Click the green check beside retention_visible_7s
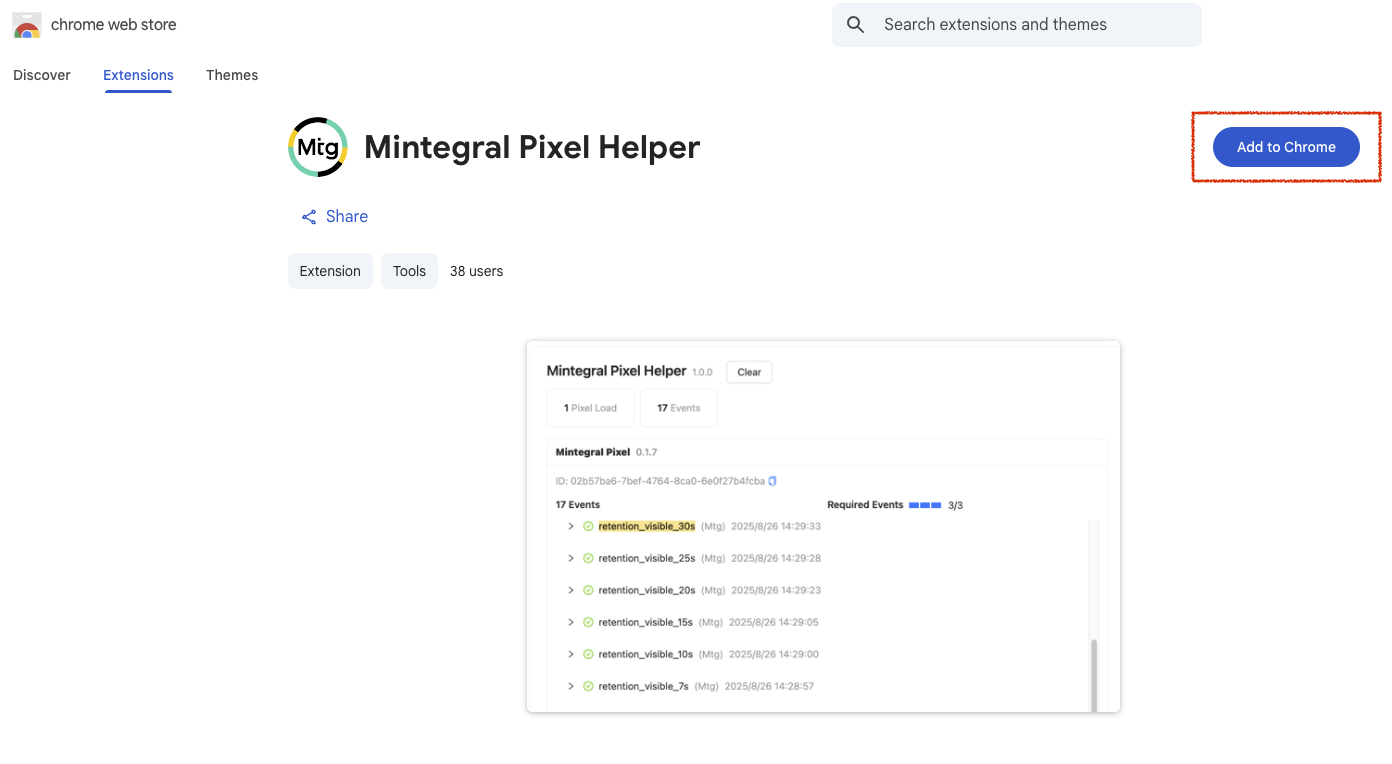The height and width of the screenshot is (764, 1392). pyautogui.click(x=588, y=686)
